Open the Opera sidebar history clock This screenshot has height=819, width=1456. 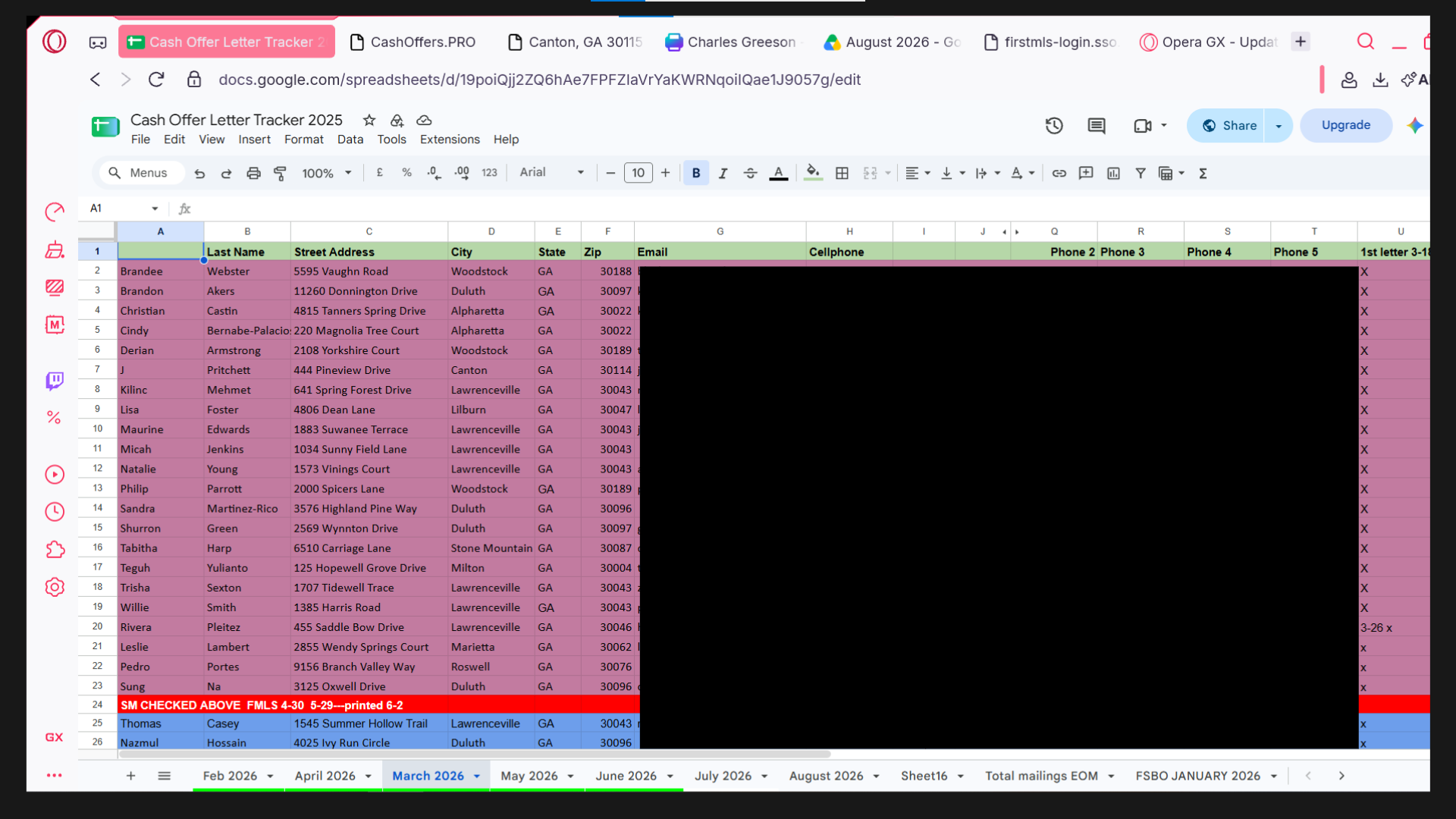tap(55, 512)
